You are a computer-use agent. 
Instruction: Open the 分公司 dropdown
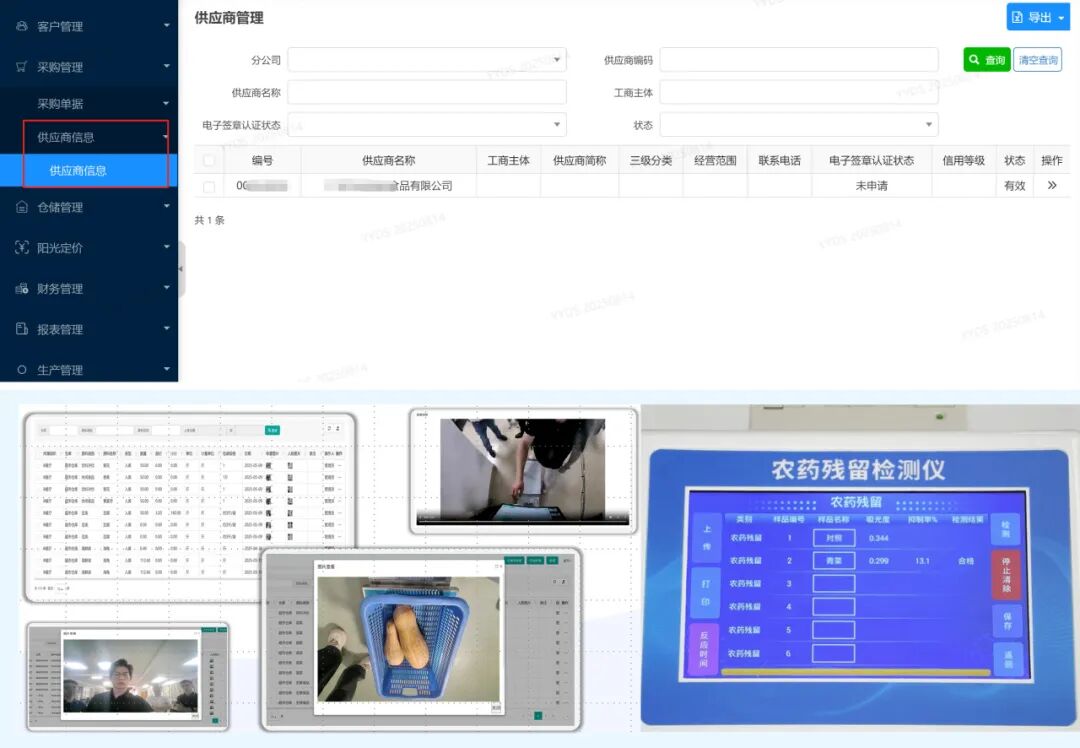tap(427, 60)
